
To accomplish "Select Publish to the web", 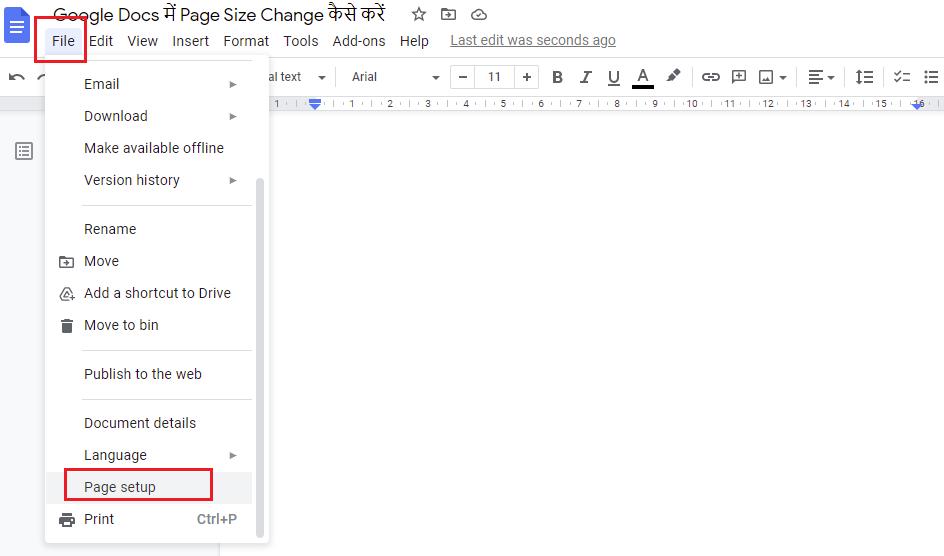I will [151, 374].
